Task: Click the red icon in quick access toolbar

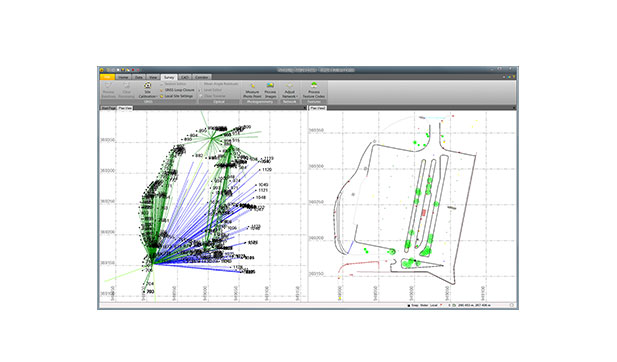Action: [133, 70]
